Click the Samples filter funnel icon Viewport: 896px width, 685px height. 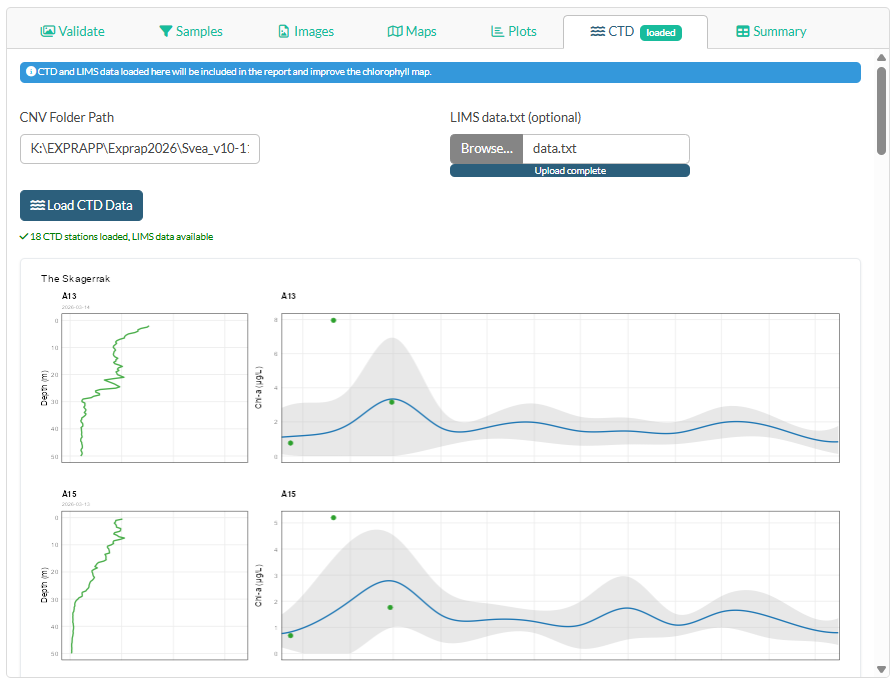pyautogui.click(x=165, y=32)
